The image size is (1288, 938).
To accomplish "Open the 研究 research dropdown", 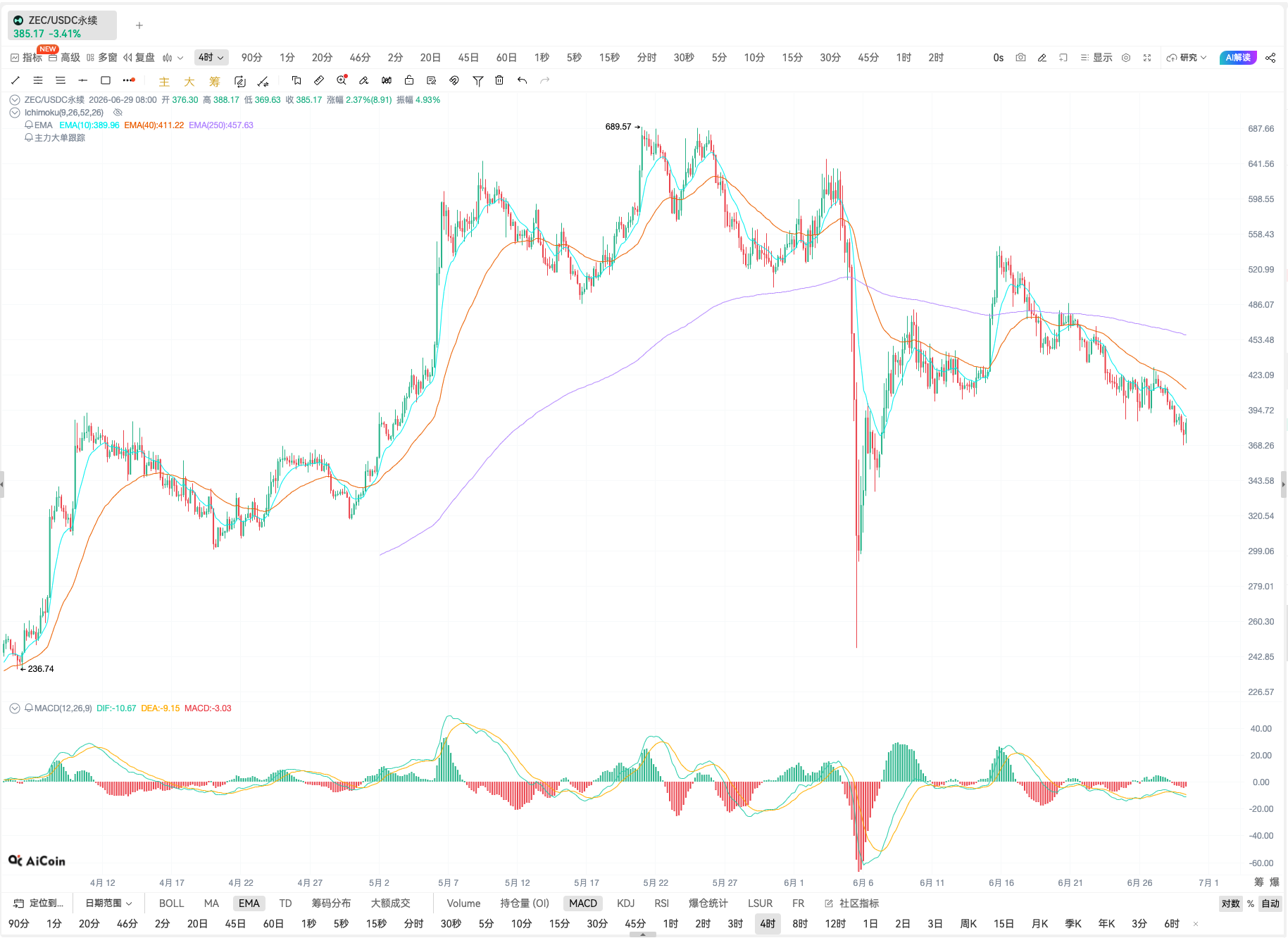I will coord(1187,58).
